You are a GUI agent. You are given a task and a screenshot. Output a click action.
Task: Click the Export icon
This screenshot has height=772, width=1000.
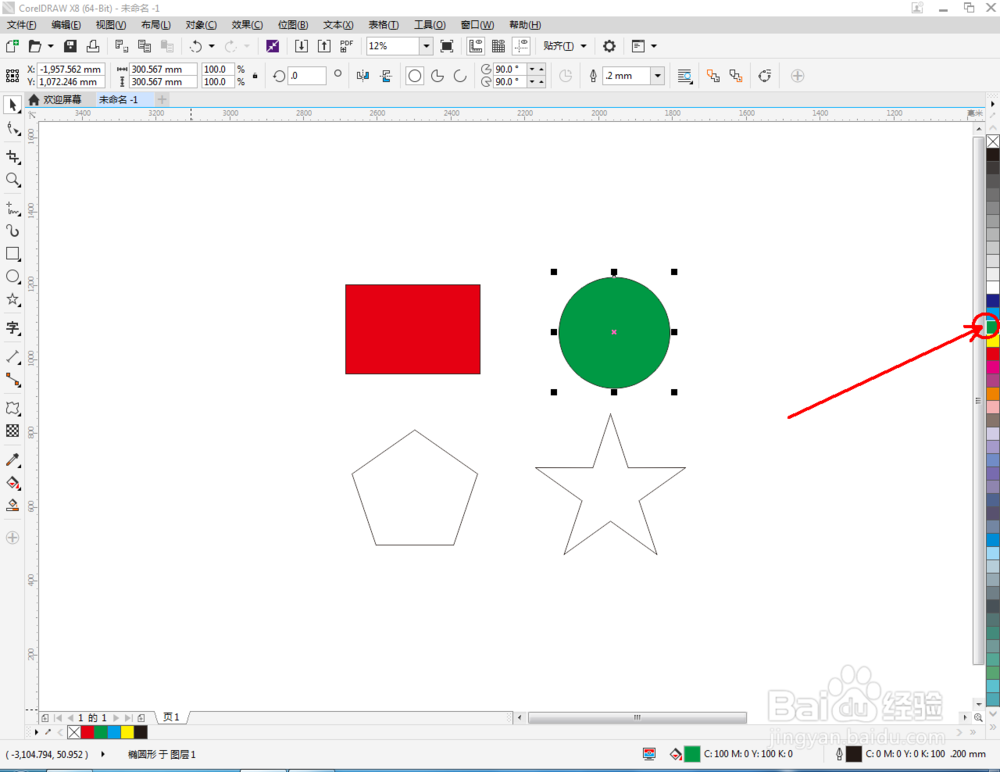(324, 46)
